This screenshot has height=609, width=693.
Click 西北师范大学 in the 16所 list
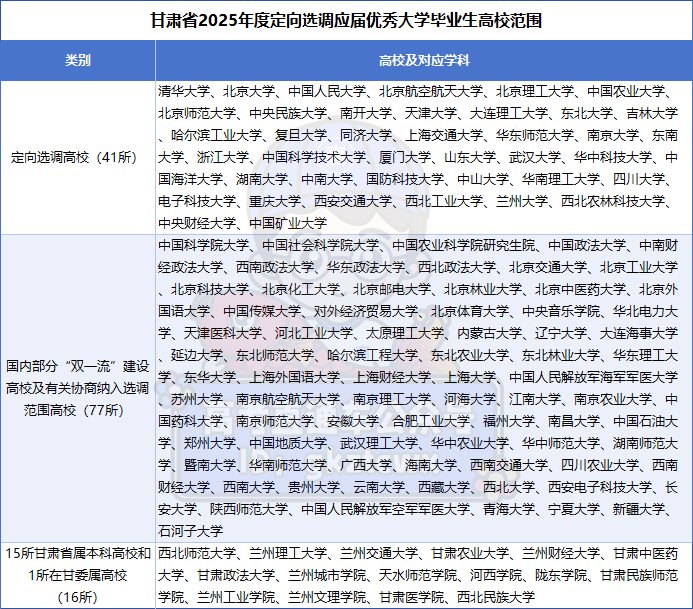pos(197,553)
